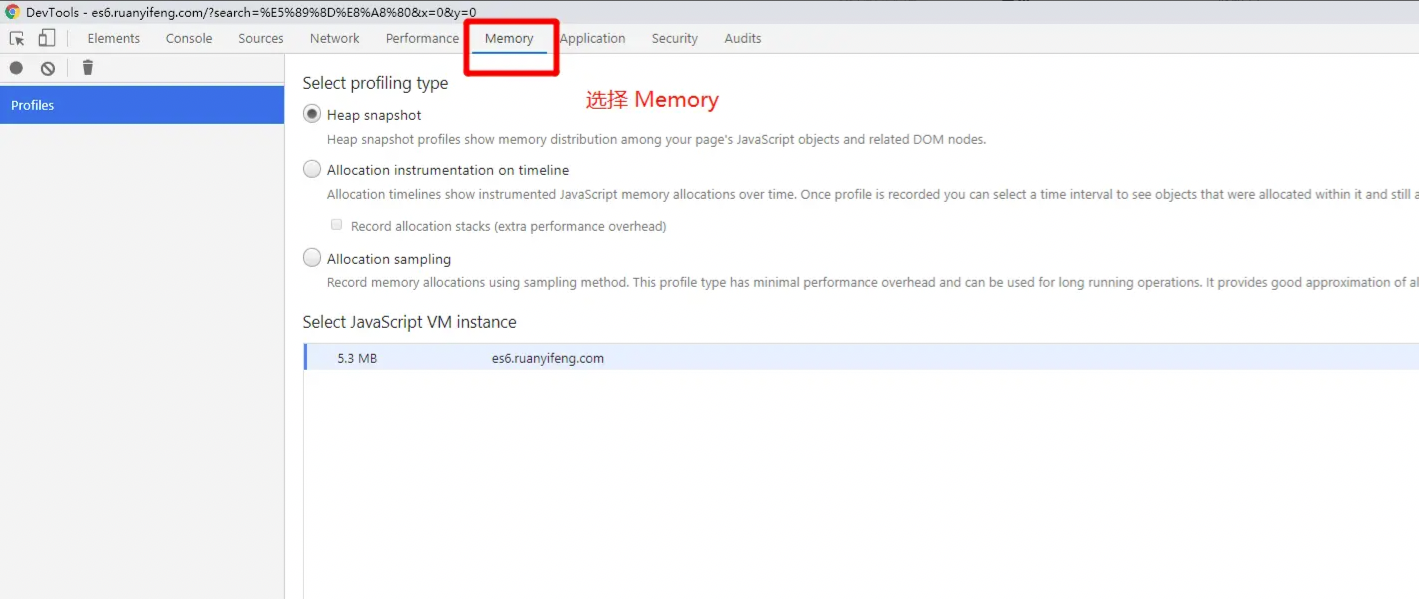Go to the Performance tab
1419x599 pixels.
pyautogui.click(x=422, y=38)
